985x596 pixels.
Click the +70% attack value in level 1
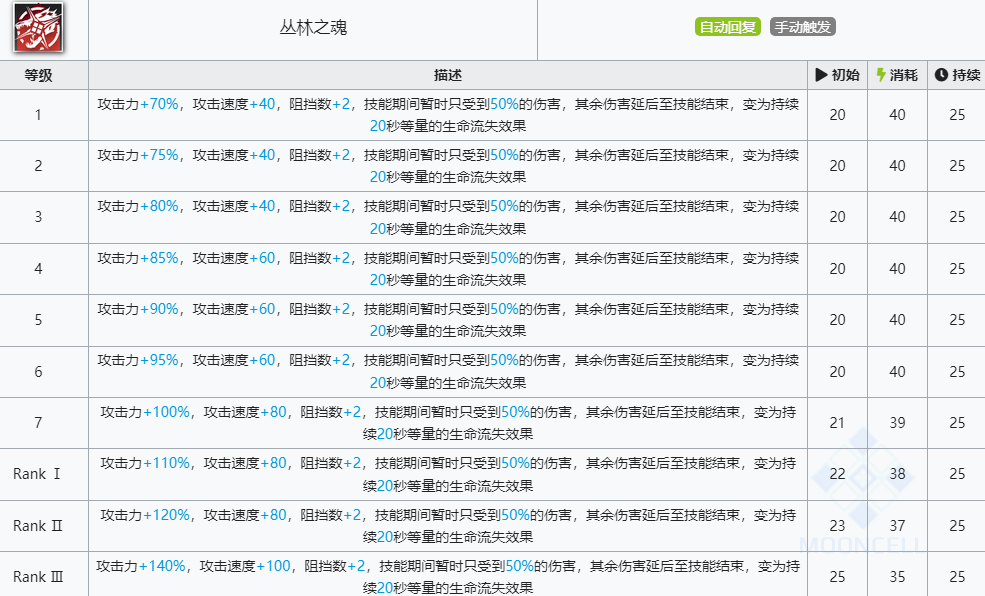[159, 103]
